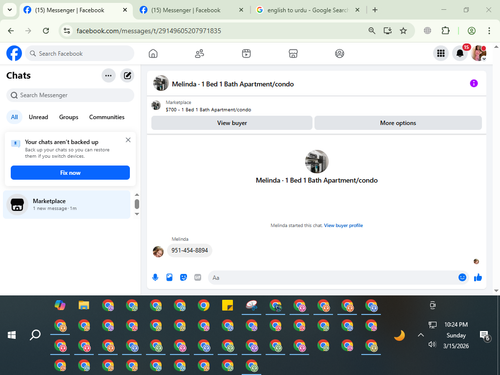
Task: Open the Marketplace icon in top navigation
Action: coord(293,53)
